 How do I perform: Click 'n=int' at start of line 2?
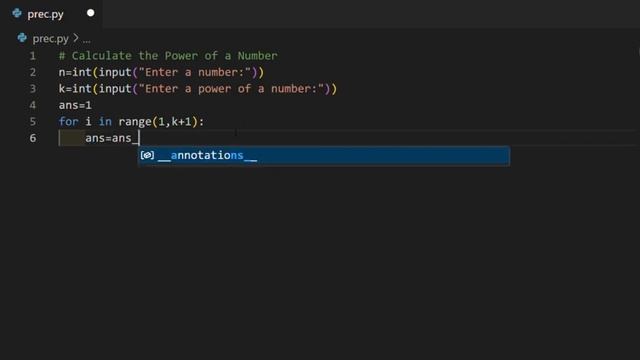point(75,72)
